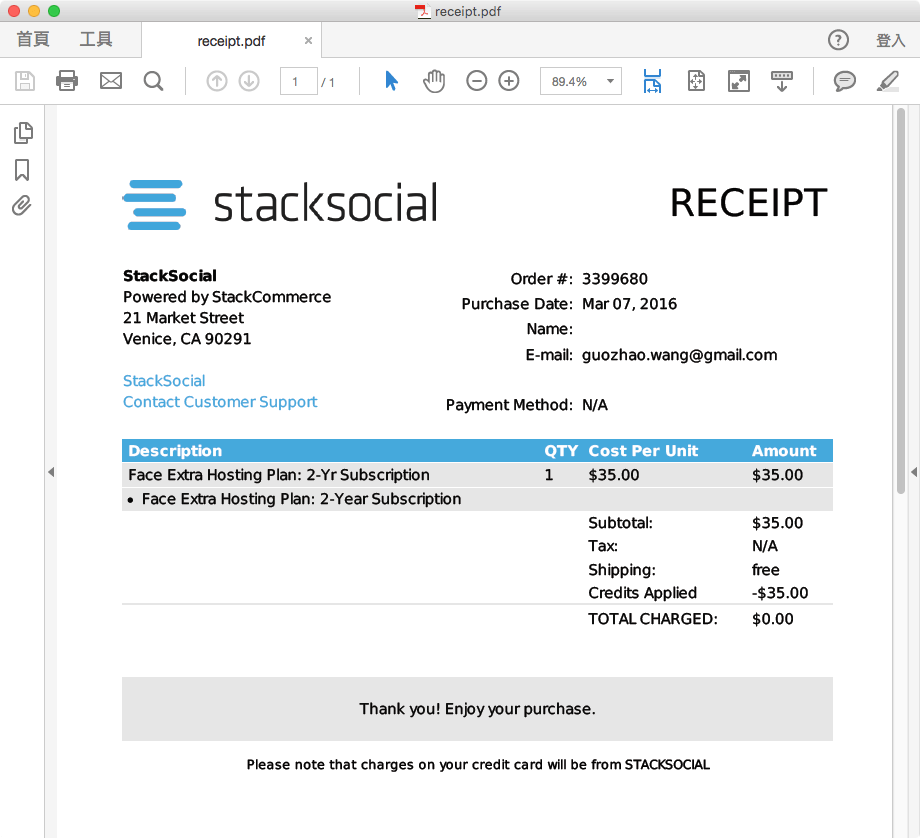Click the attachments paperclip icon
Screen dimensions: 920x838
(x=23, y=206)
